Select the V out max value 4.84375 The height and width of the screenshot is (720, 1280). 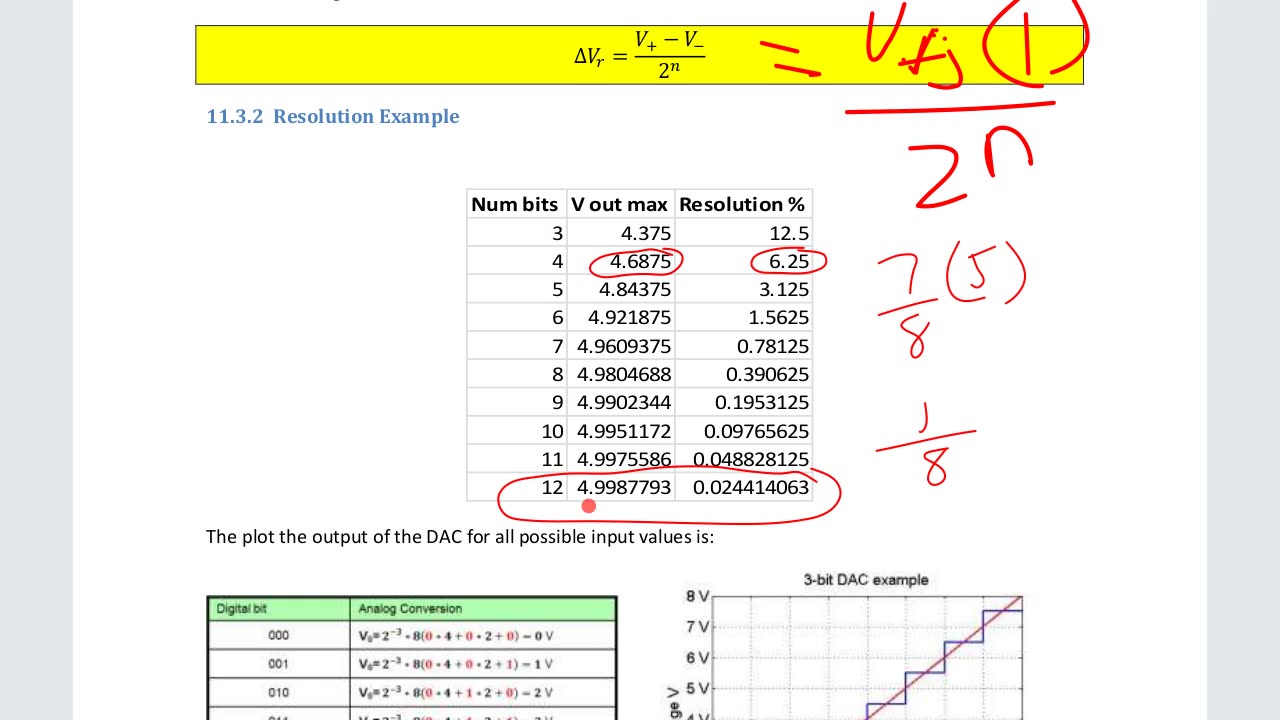click(x=635, y=289)
